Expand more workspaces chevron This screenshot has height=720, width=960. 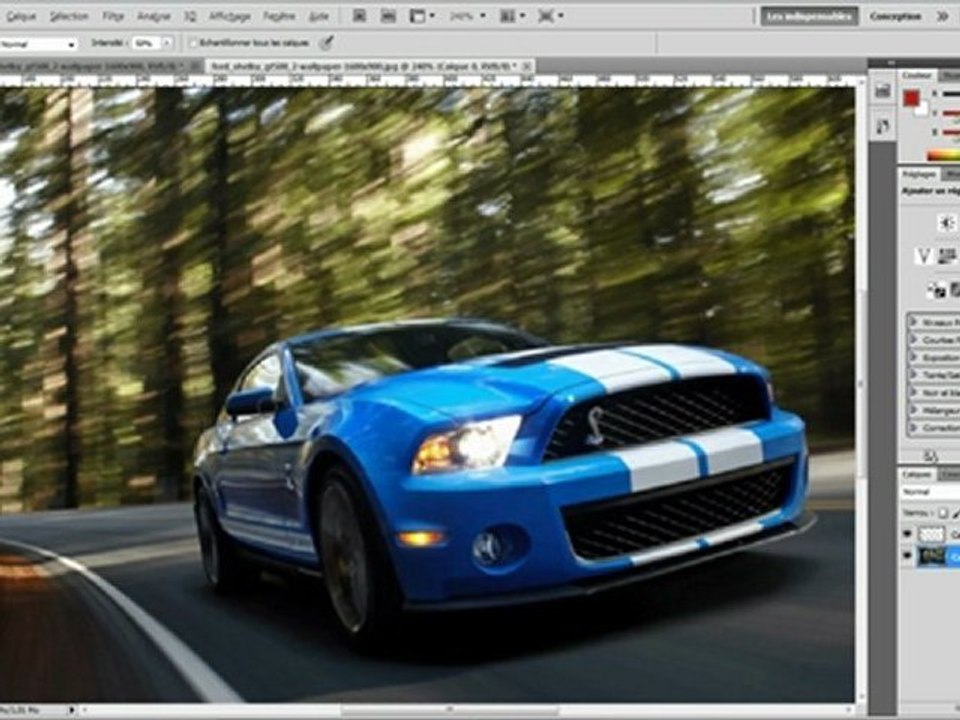[943, 17]
